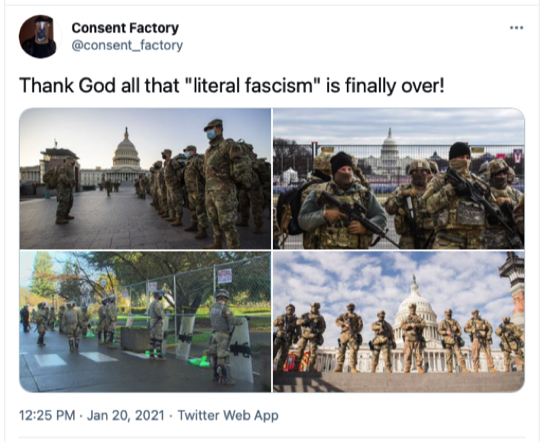Open the @consent_factory handle link
This screenshot has height=442, width=544.
pos(127,45)
